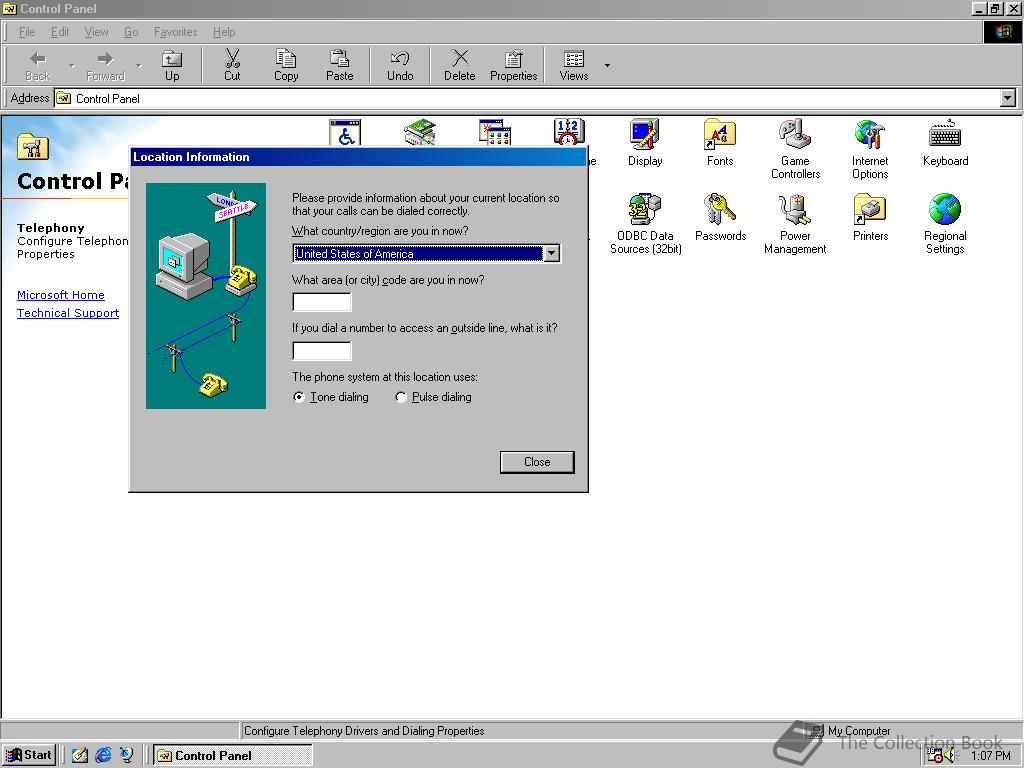The image size is (1024, 768).
Task: Open the Fonts folder icon
Action: [x=720, y=143]
